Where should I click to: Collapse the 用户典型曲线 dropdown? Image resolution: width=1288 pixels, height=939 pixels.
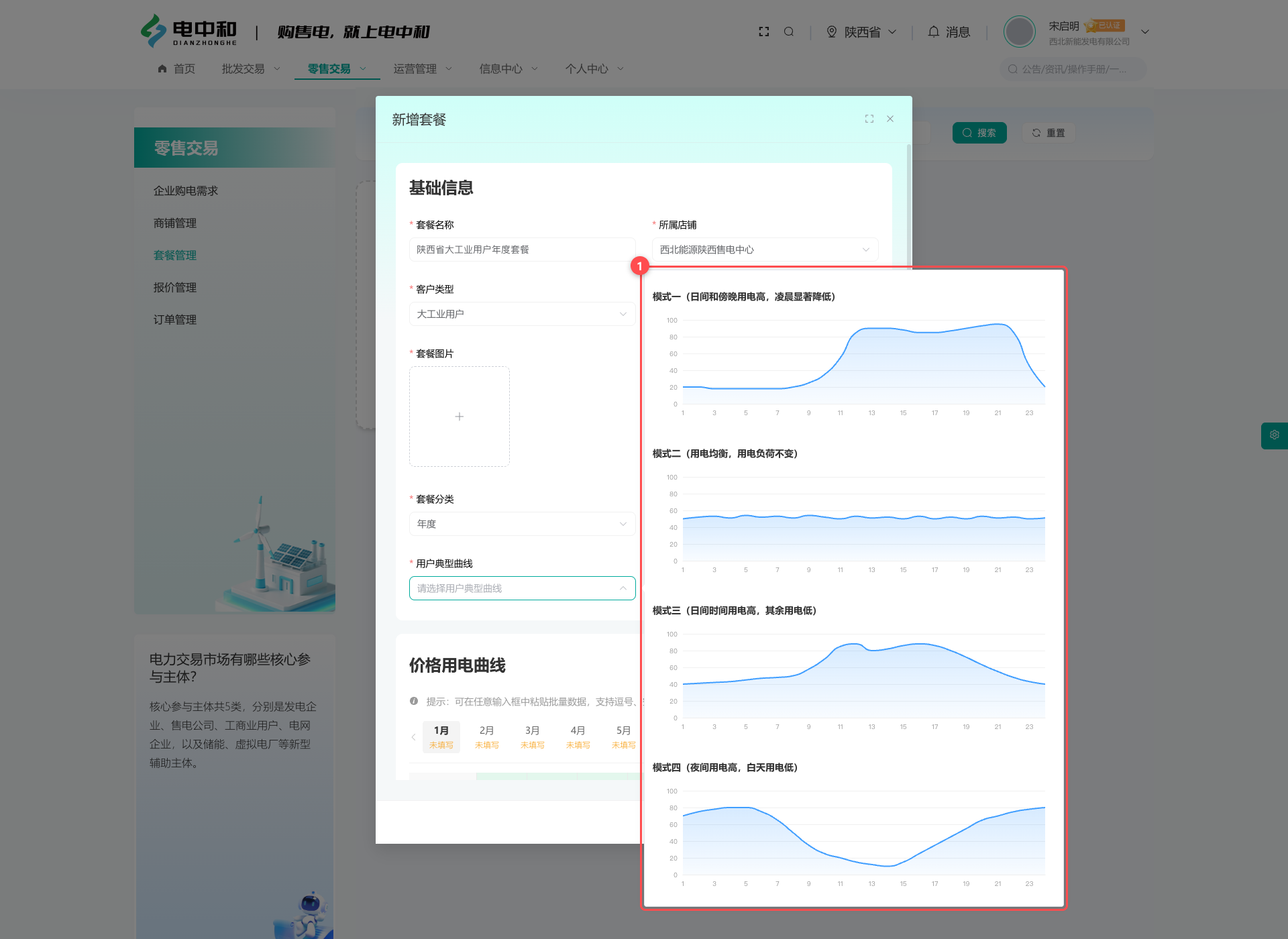point(523,588)
